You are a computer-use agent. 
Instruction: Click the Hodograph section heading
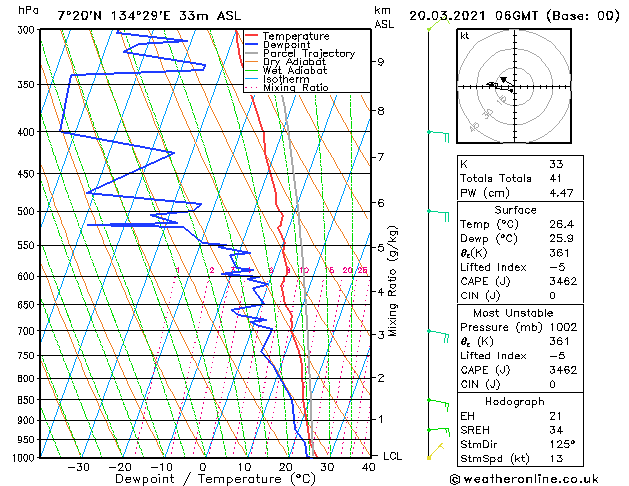click(x=515, y=402)
